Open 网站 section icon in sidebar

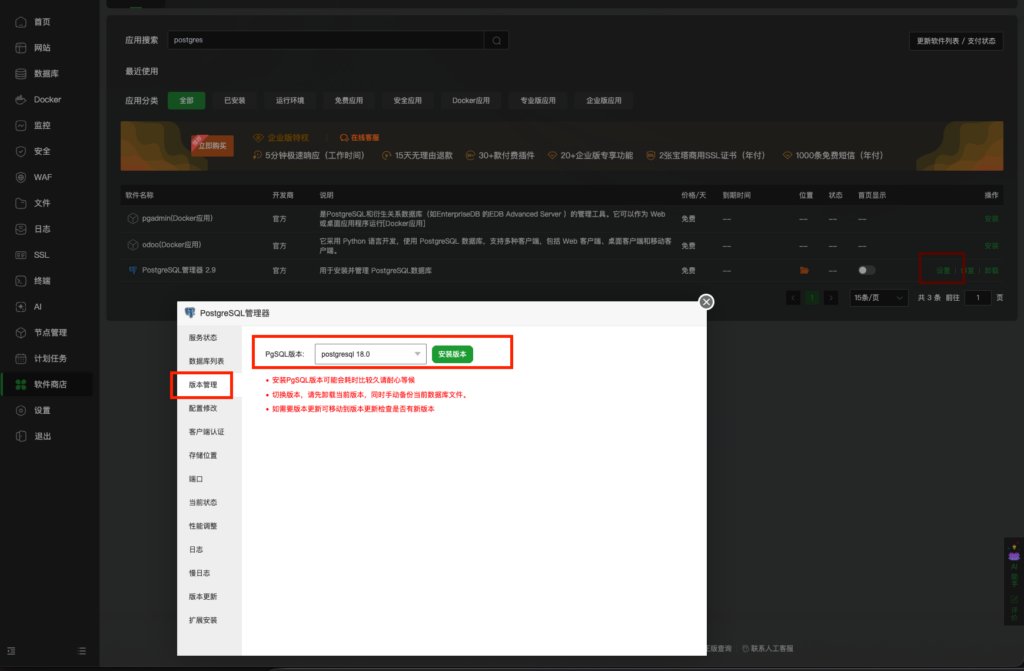pyautogui.click(x=21, y=48)
